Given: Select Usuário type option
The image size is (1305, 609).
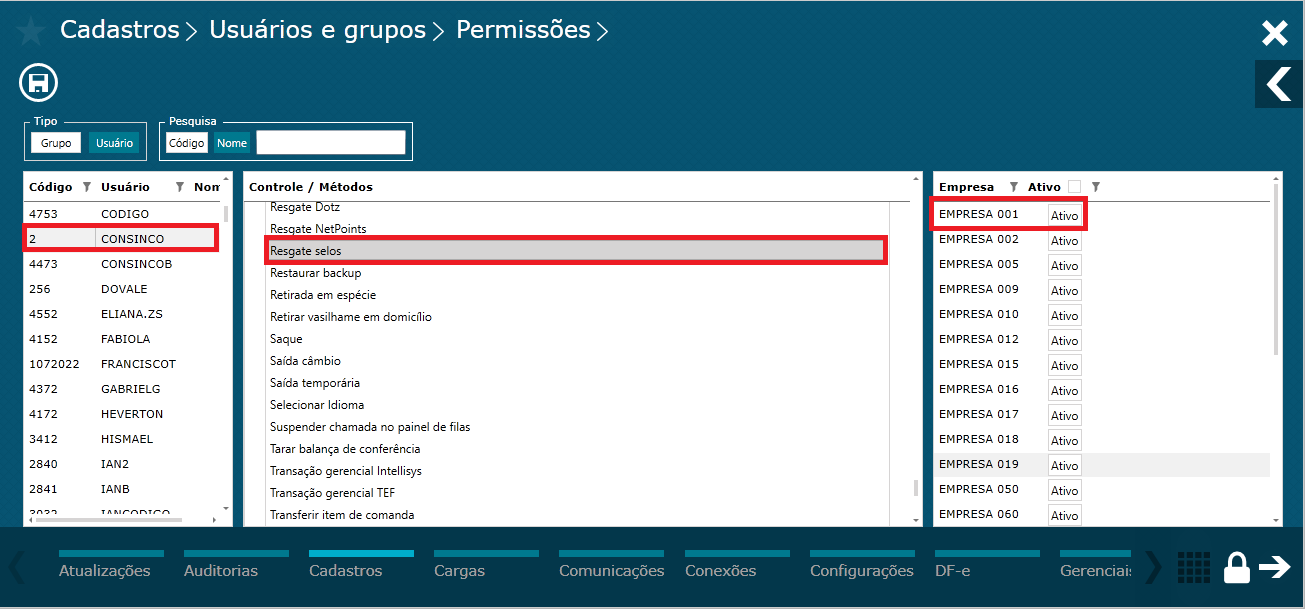Looking at the screenshot, I should [x=114, y=143].
